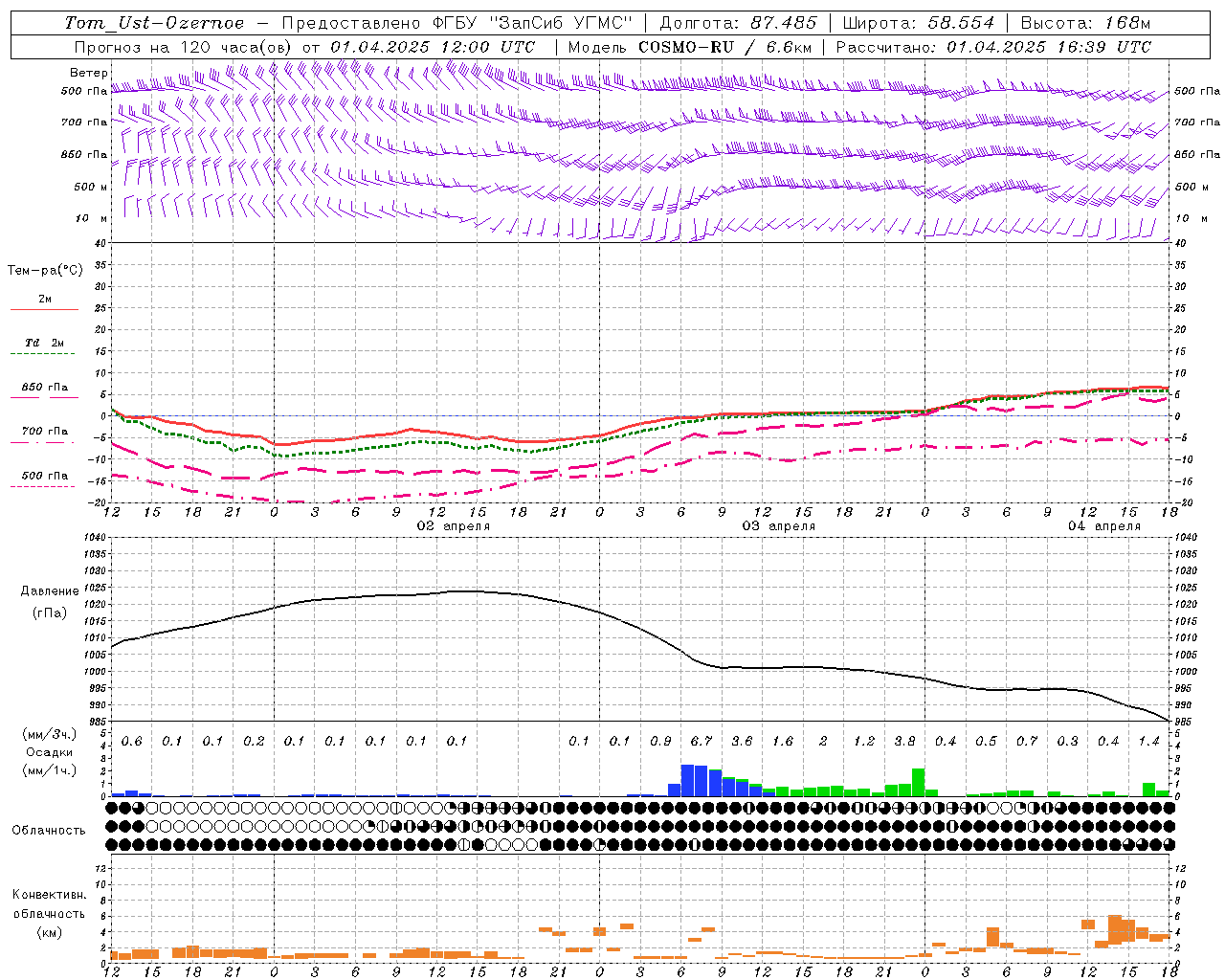
Task: Click the 'Долгота: 87.485' header value
Action: point(739,23)
